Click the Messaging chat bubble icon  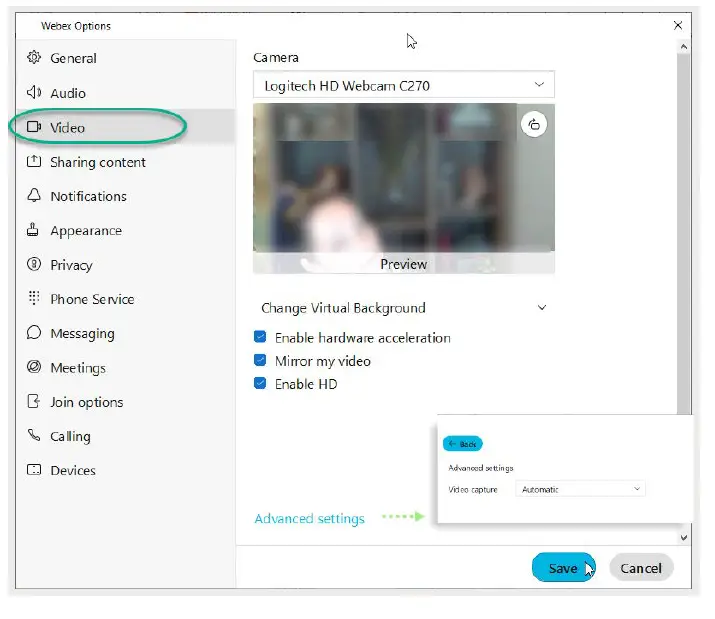click(x=34, y=333)
